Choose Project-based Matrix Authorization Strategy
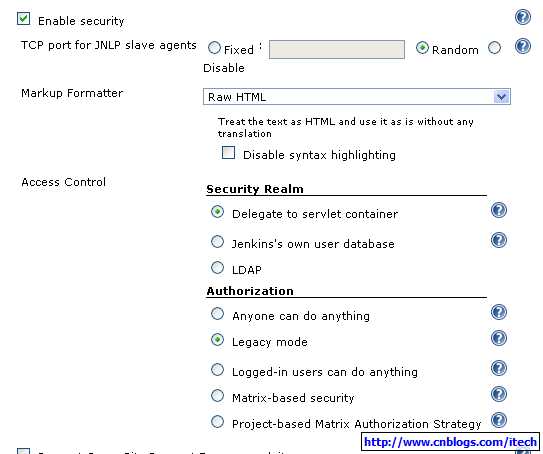This screenshot has height=454, width=543. tap(217, 421)
